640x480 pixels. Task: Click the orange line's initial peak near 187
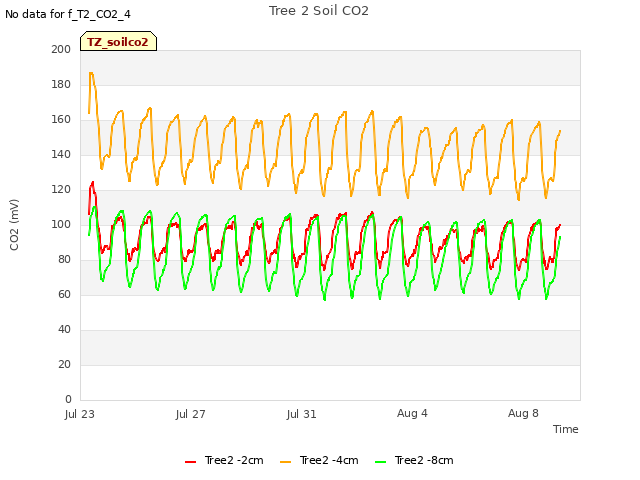tap(91, 73)
